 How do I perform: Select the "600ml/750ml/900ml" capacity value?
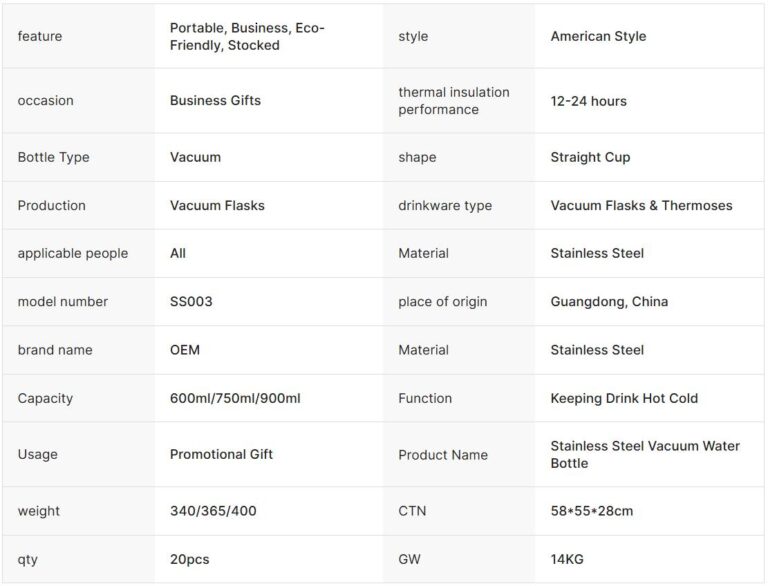pos(235,398)
